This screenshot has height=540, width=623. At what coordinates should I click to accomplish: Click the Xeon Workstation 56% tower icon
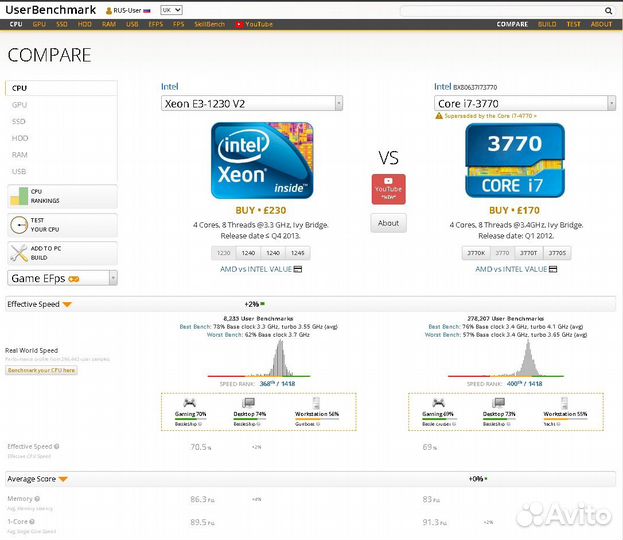click(x=316, y=403)
